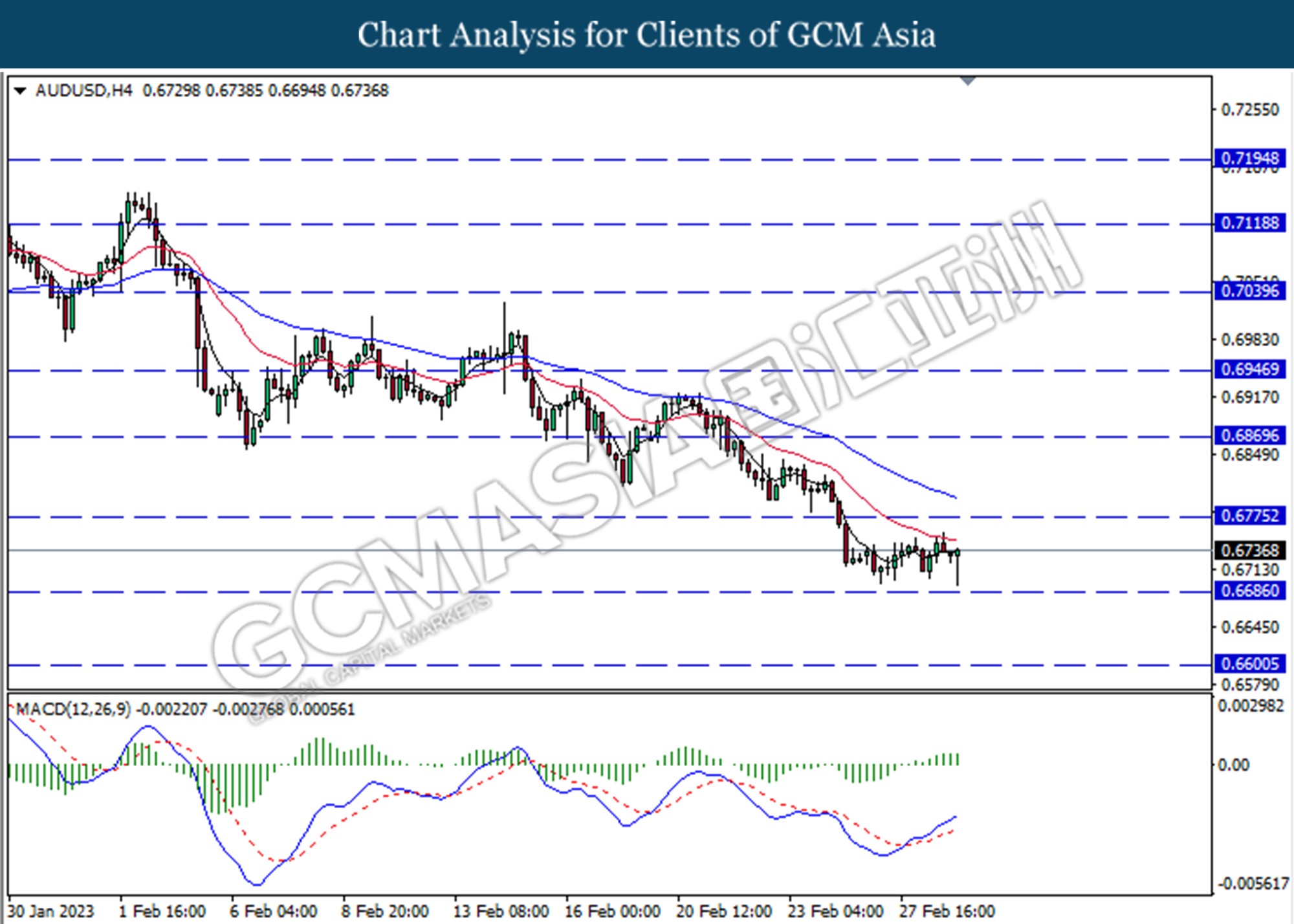Click the 0.69170 axis value
Image resolution: width=1294 pixels, height=924 pixels.
pyautogui.click(x=1249, y=397)
